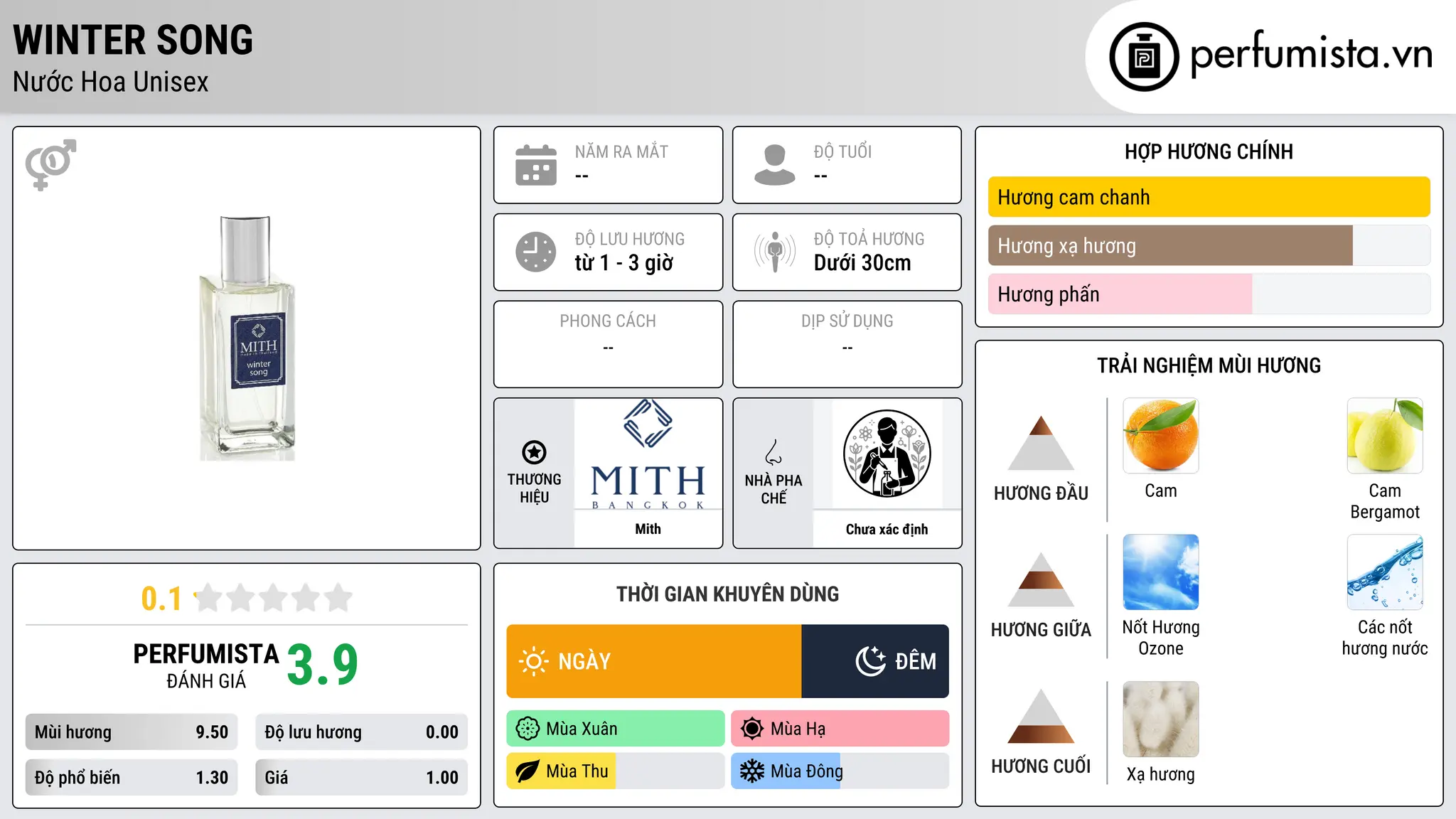The width and height of the screenshot is (1456, 819).
Task: Click the clock icon for Độ Lưu Hương
Action: point(536,252)
